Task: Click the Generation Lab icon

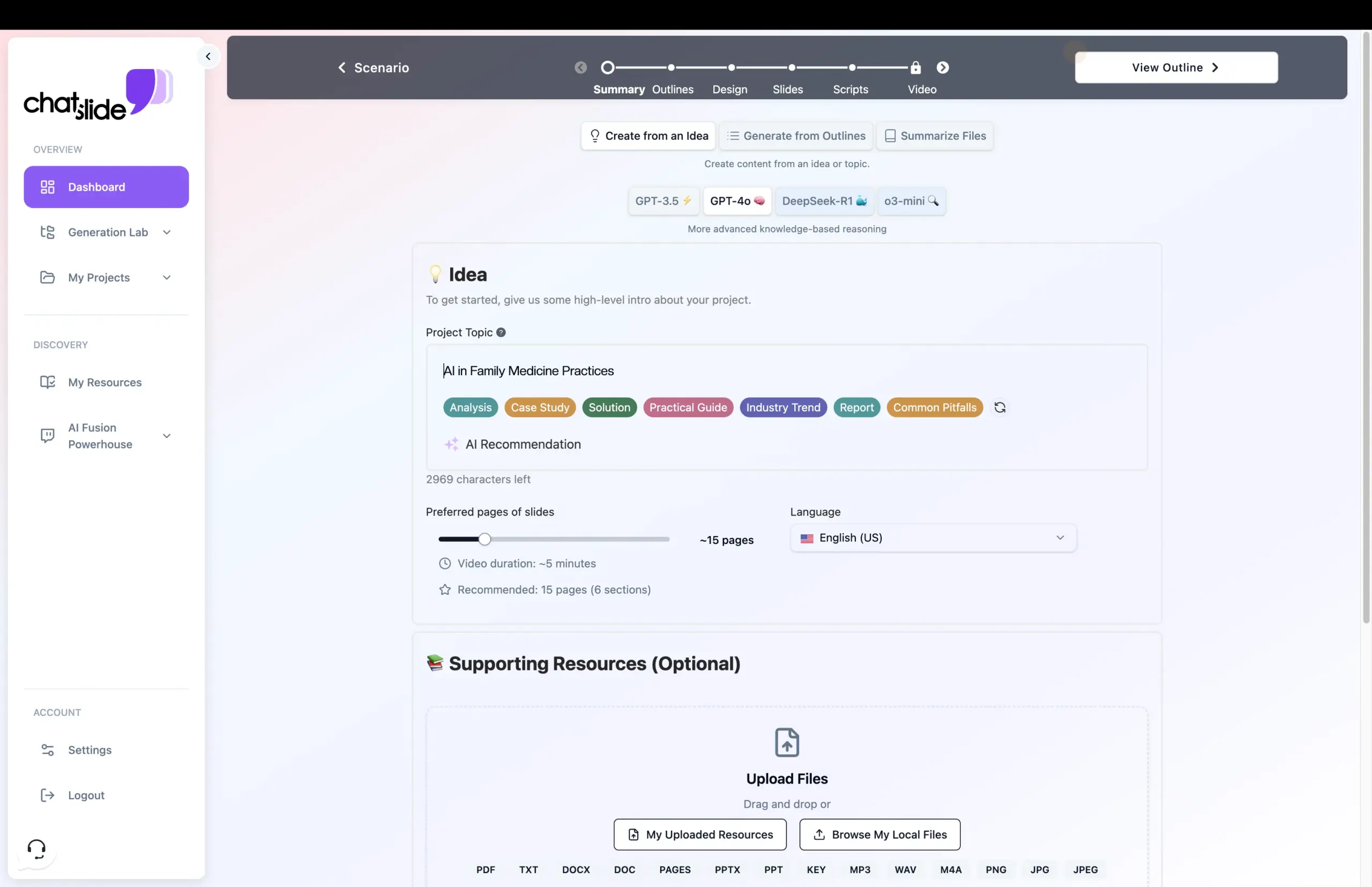Action: tap(47, 232)
